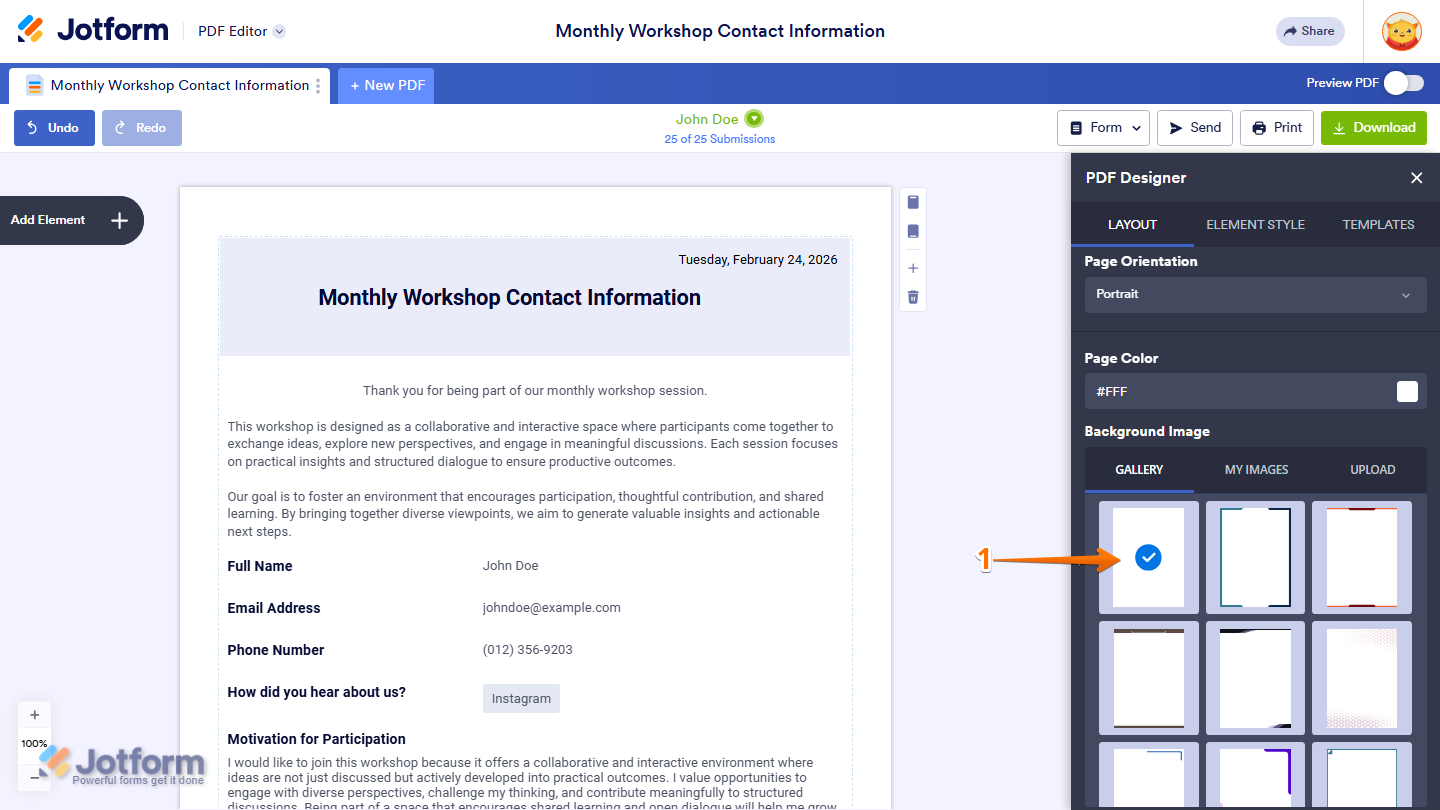The height and width of the screenshot is (810, 1440).
Task: Choose the pink dotted halftone background
Action: point(1362,678)
